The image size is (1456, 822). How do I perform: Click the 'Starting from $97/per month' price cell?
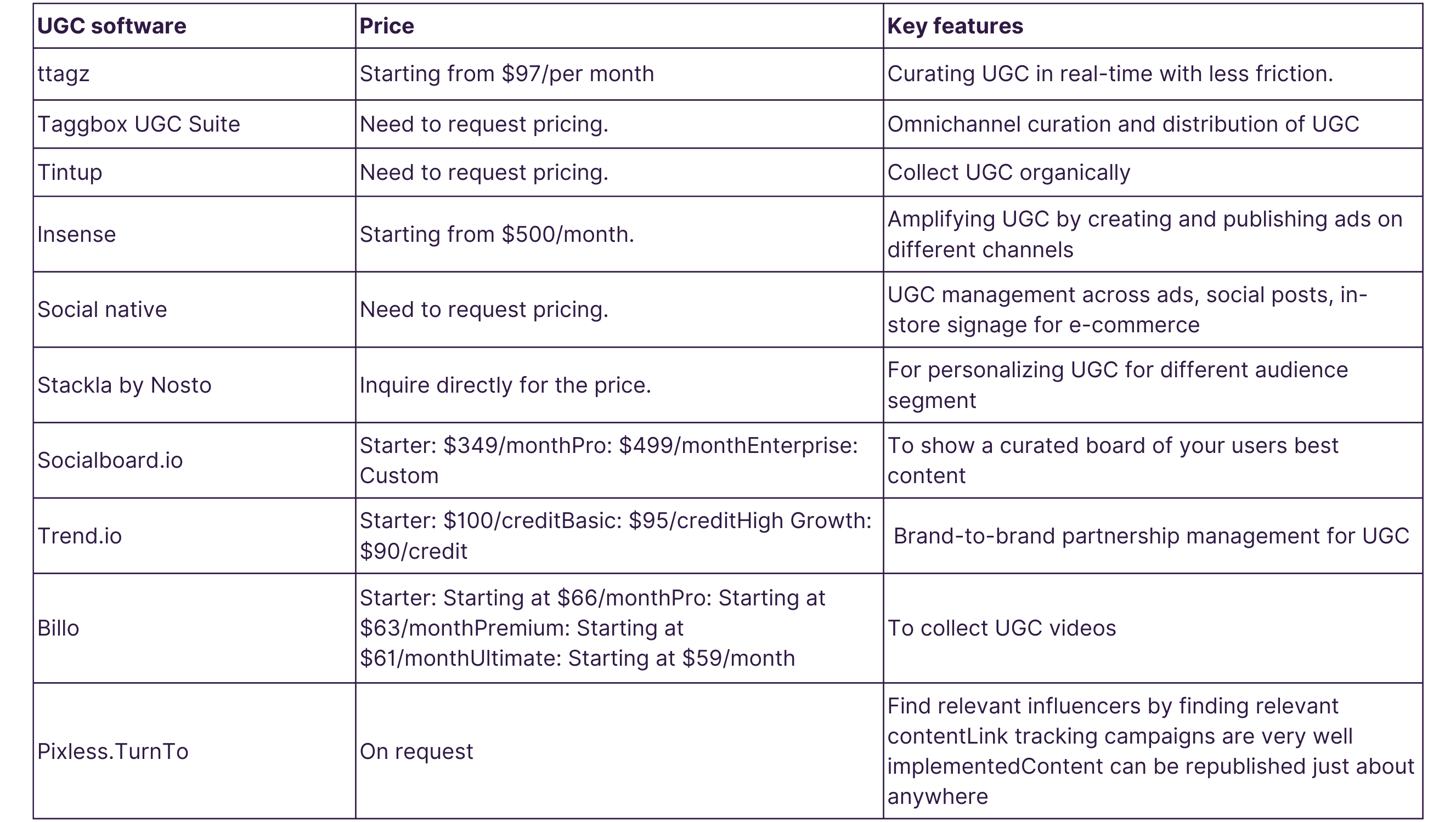506,74
